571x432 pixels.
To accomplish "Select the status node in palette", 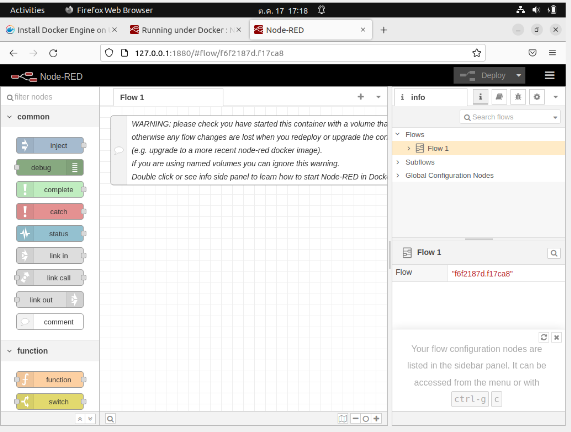I will tap(50, 233).
